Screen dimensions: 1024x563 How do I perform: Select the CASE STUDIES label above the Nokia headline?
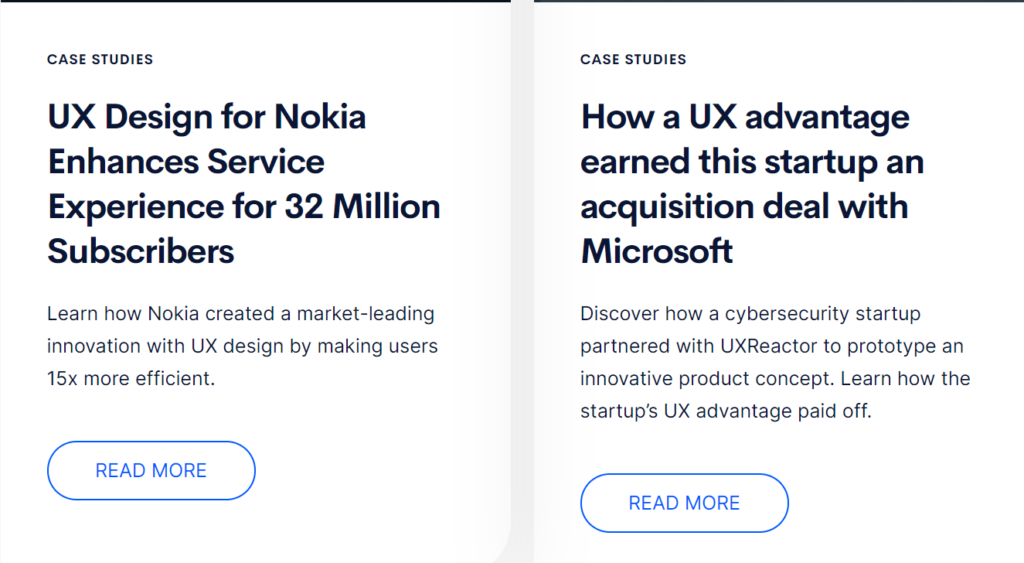(x=100, y=59)
